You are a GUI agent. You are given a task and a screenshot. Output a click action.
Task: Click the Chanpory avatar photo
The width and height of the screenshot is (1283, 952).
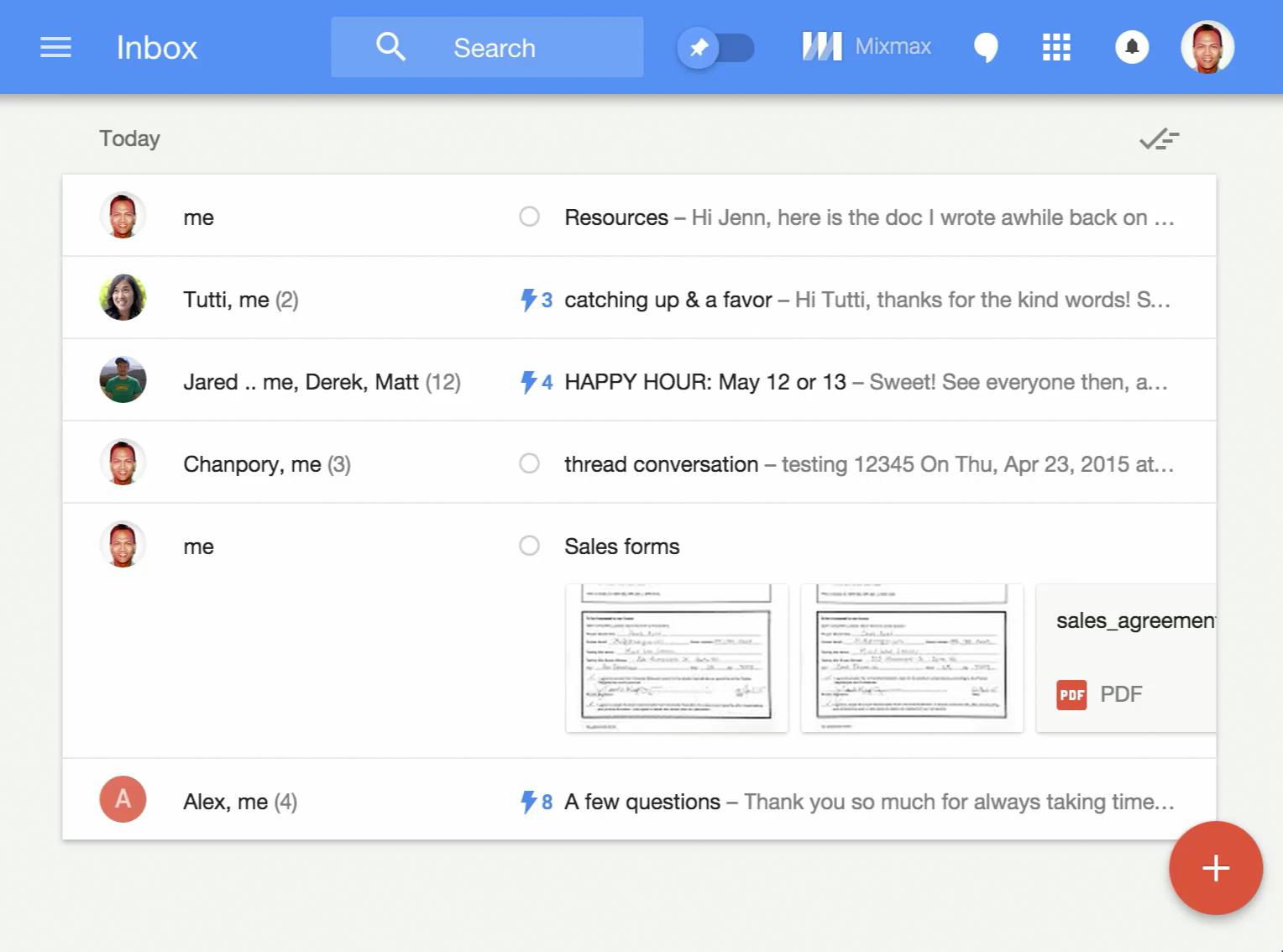pos(123,462)
